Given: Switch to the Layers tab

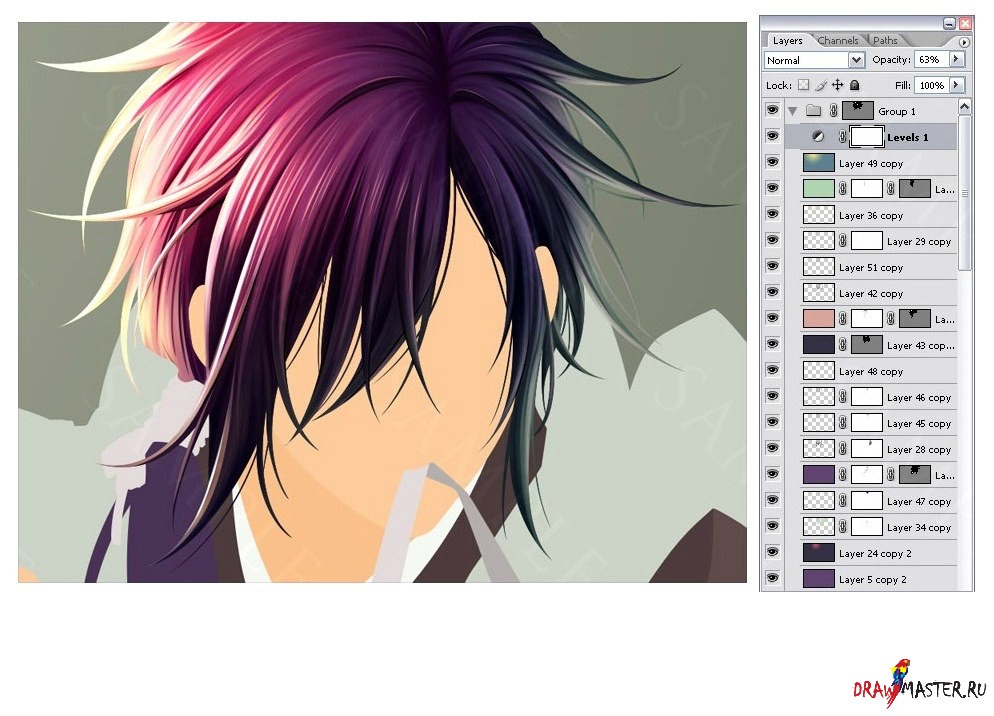Looking at the screenshot, I should [787, 41].
